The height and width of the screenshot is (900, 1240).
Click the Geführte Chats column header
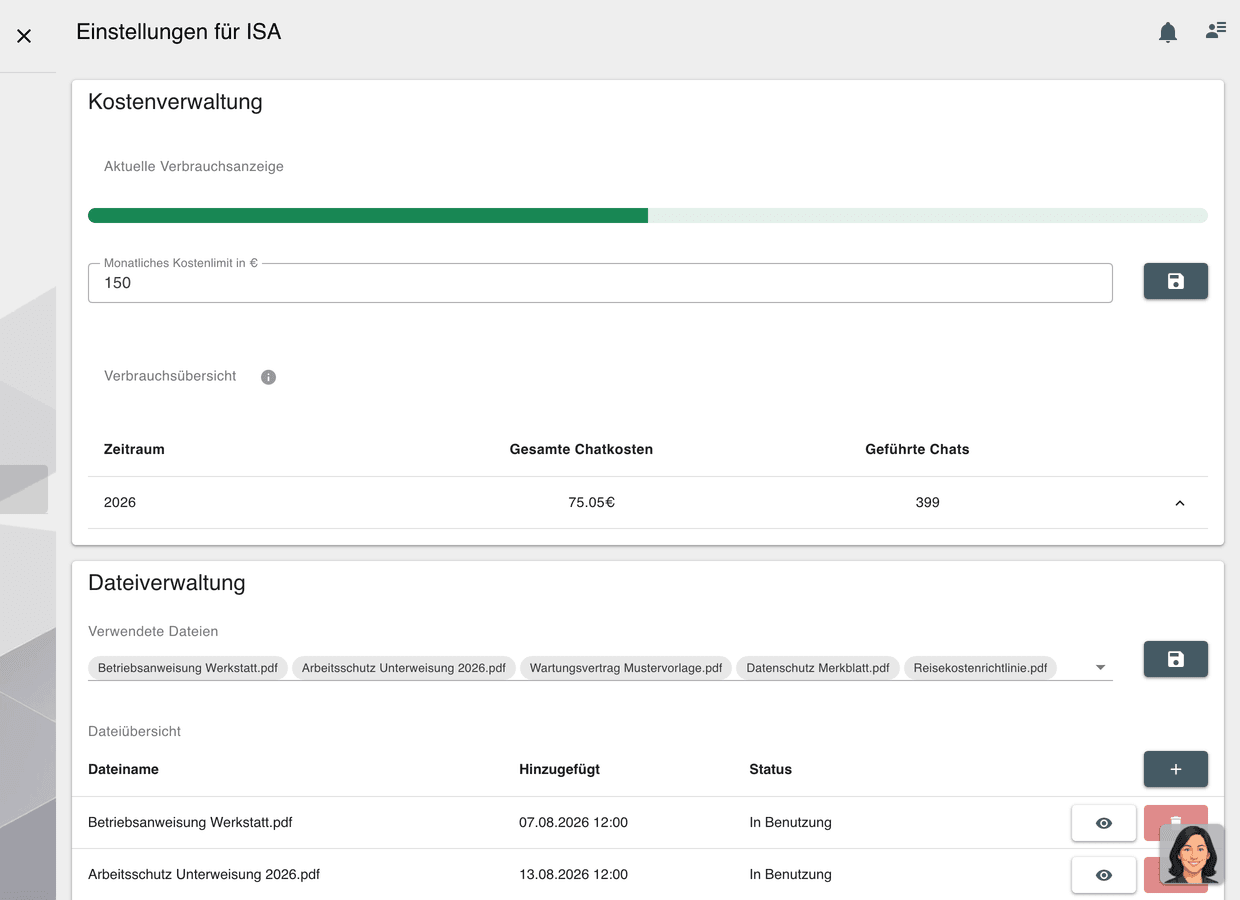(917, 449)
